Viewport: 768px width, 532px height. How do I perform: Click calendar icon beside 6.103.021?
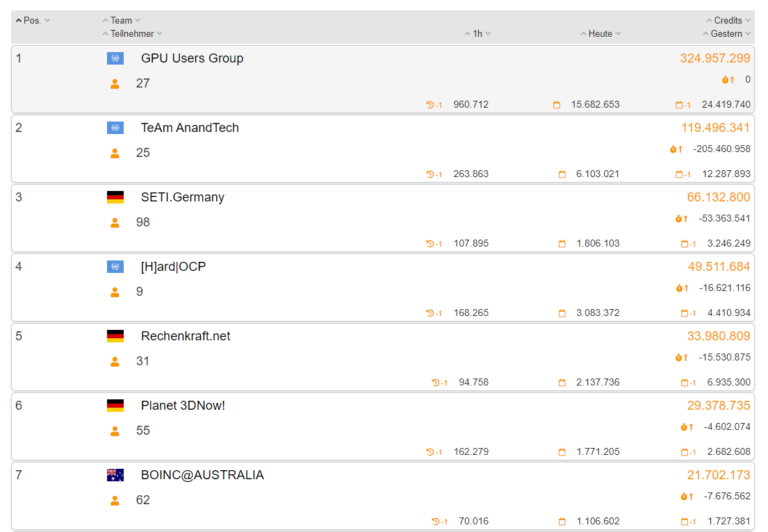coord(562,174)
